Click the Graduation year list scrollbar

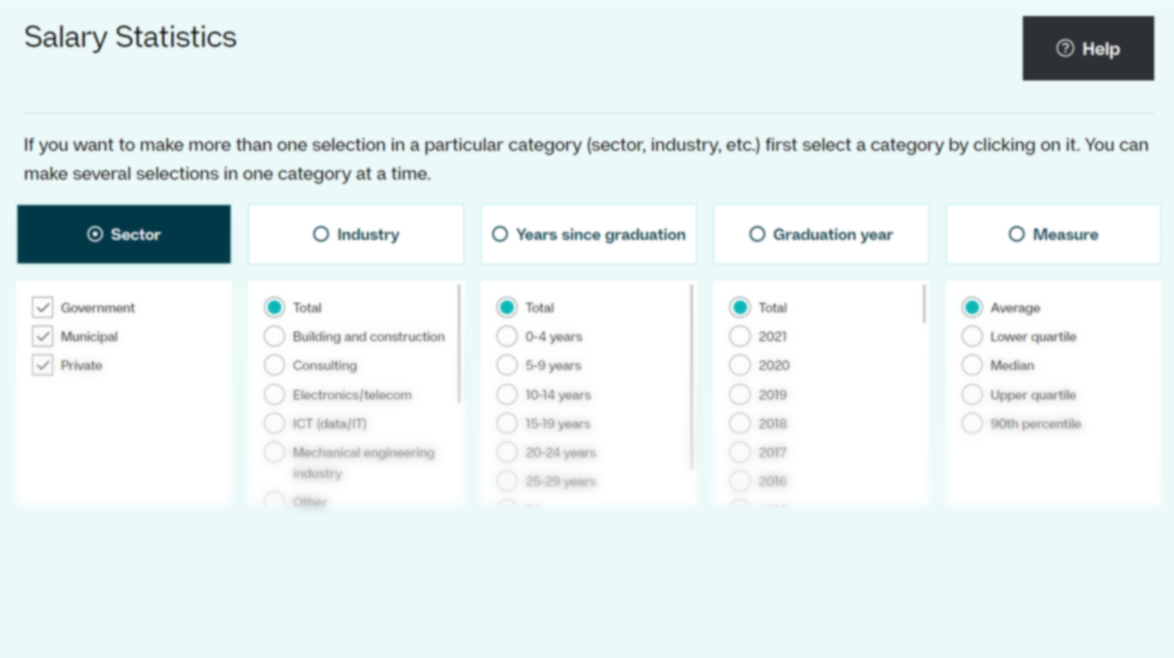click(x=924, y=304)
